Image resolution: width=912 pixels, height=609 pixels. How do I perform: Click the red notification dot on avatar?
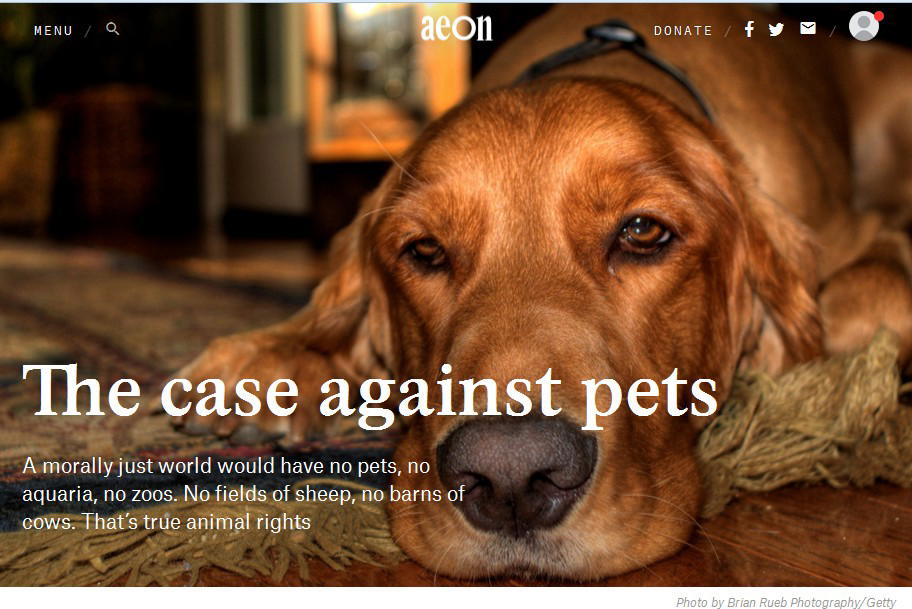point(879,16)
